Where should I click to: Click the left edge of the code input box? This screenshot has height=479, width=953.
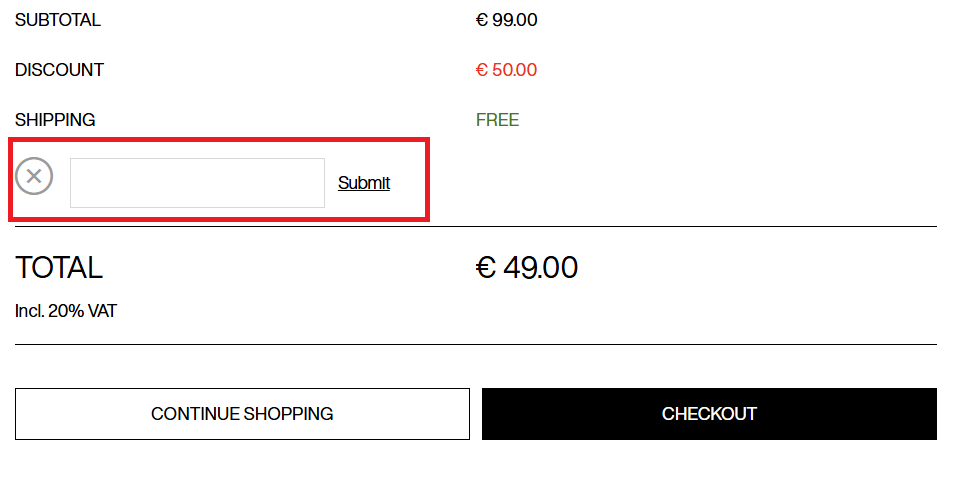[x=74, y=183]
